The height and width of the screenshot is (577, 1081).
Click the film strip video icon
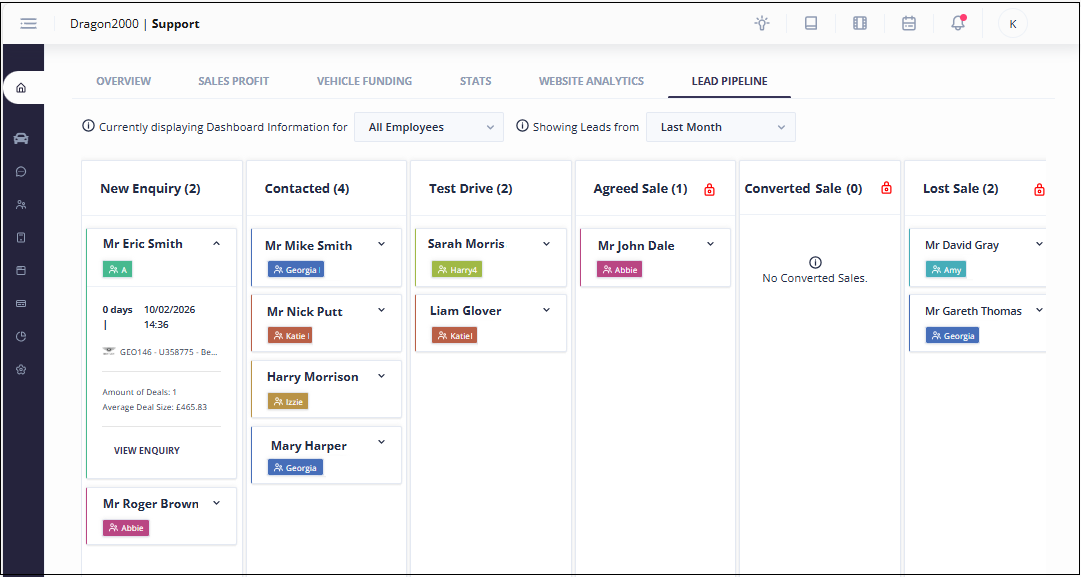[860, 24]
